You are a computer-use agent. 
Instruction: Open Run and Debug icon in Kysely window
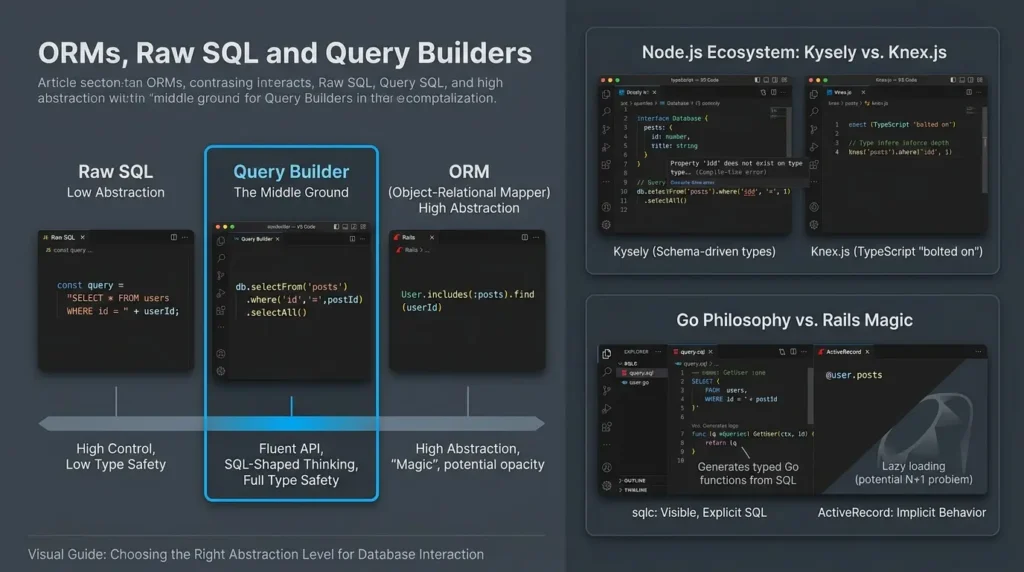click(606, 147)
